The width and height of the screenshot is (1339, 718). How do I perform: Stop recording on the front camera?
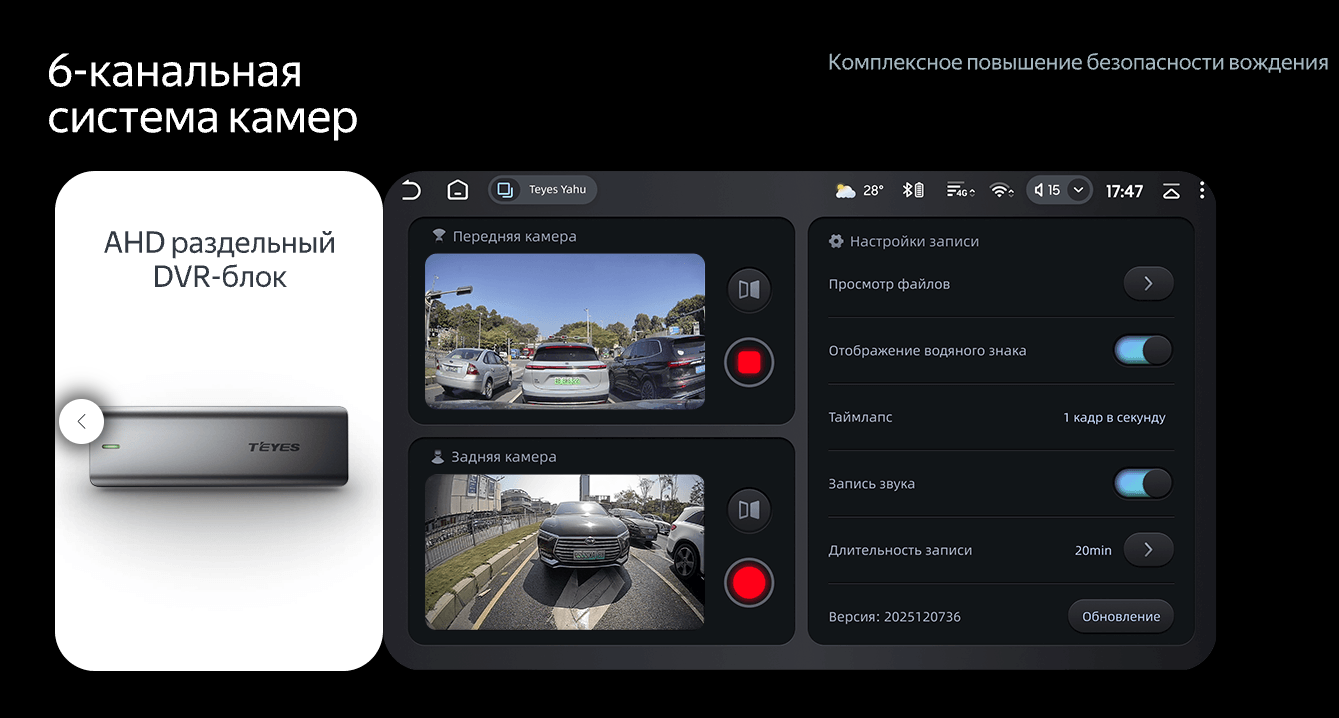tap(749, 362)
